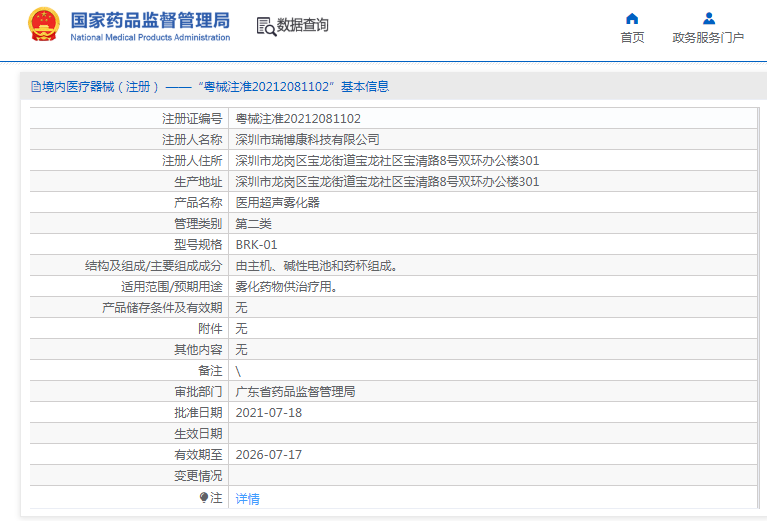
Task: Select 雾化药物供治疗用 text
Action: point(287,287)
